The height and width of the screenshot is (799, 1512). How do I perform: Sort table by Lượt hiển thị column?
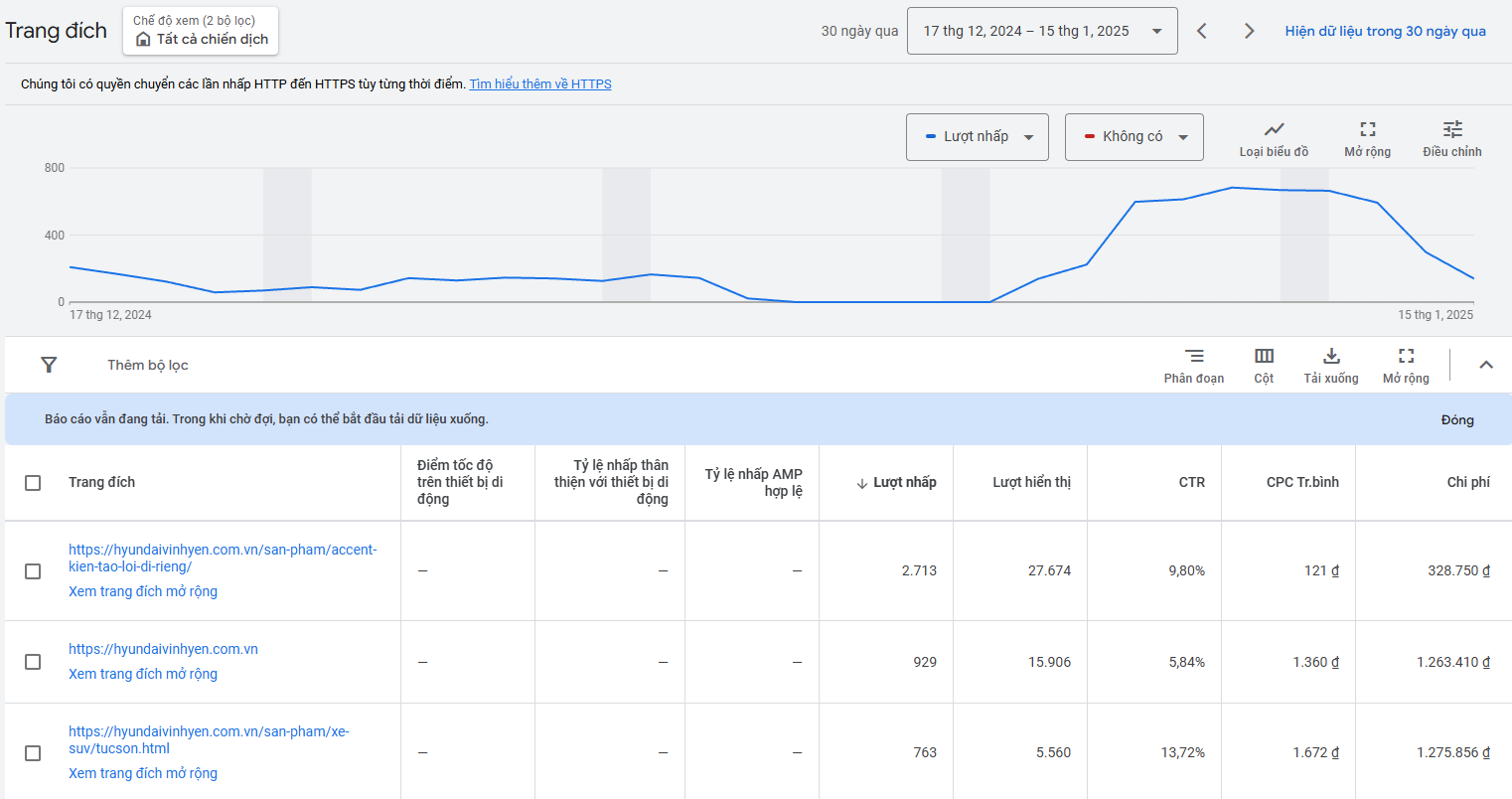coord(1031,482)
